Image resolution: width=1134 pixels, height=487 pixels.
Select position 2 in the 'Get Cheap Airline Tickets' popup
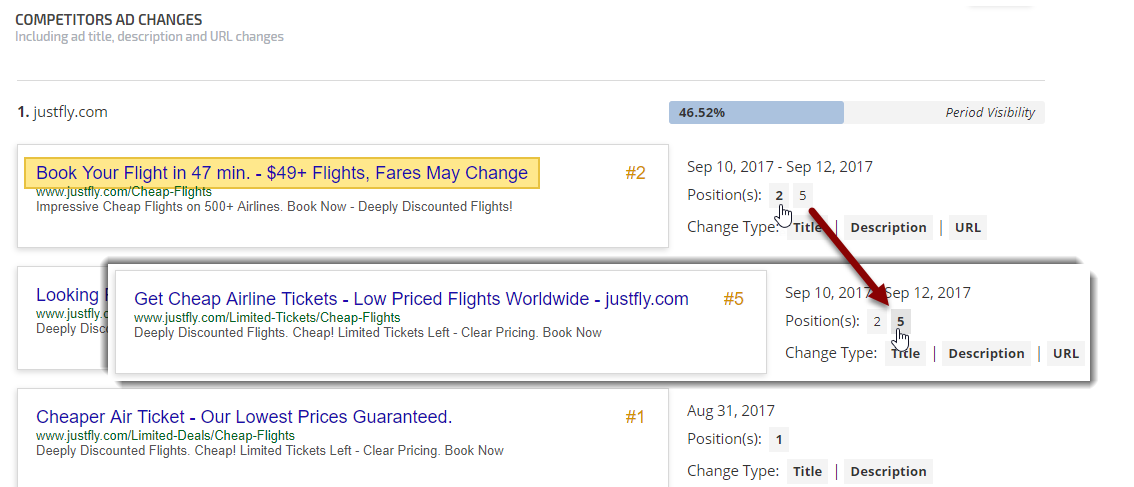click(877, 321)
